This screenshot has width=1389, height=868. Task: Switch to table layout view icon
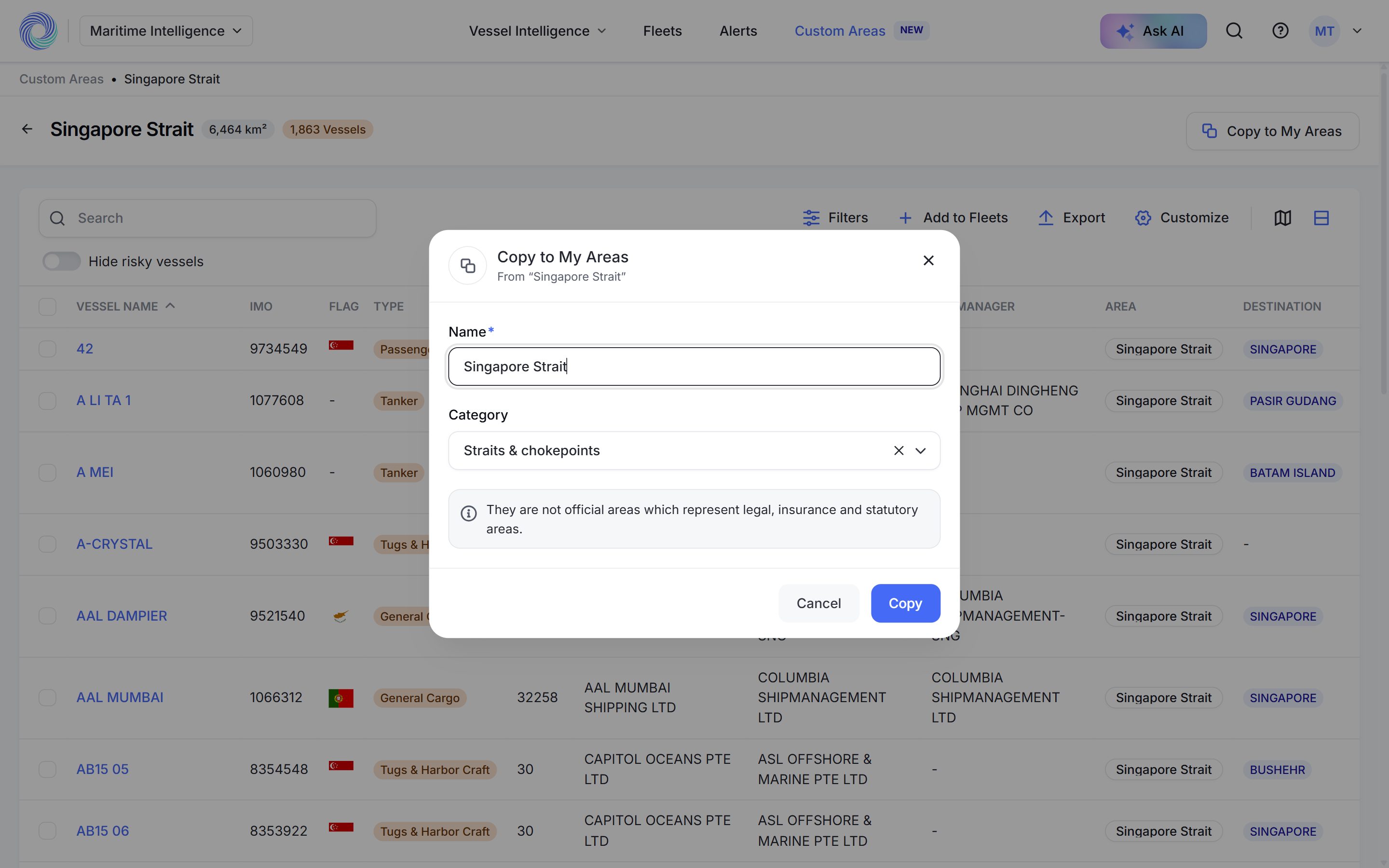[1321, 218]
